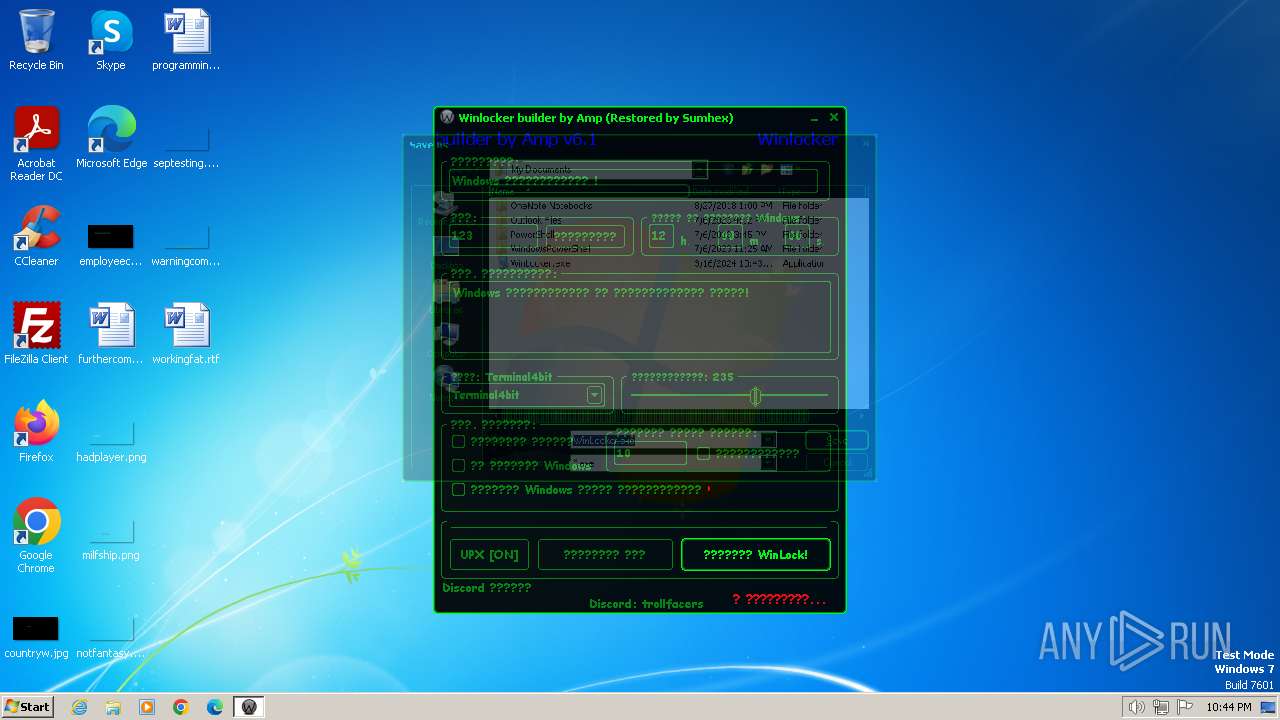Click the transparency slider handle at 235
Image resolution: width=1280 pixels, height=720 pixels.
[x=755, y=396]
